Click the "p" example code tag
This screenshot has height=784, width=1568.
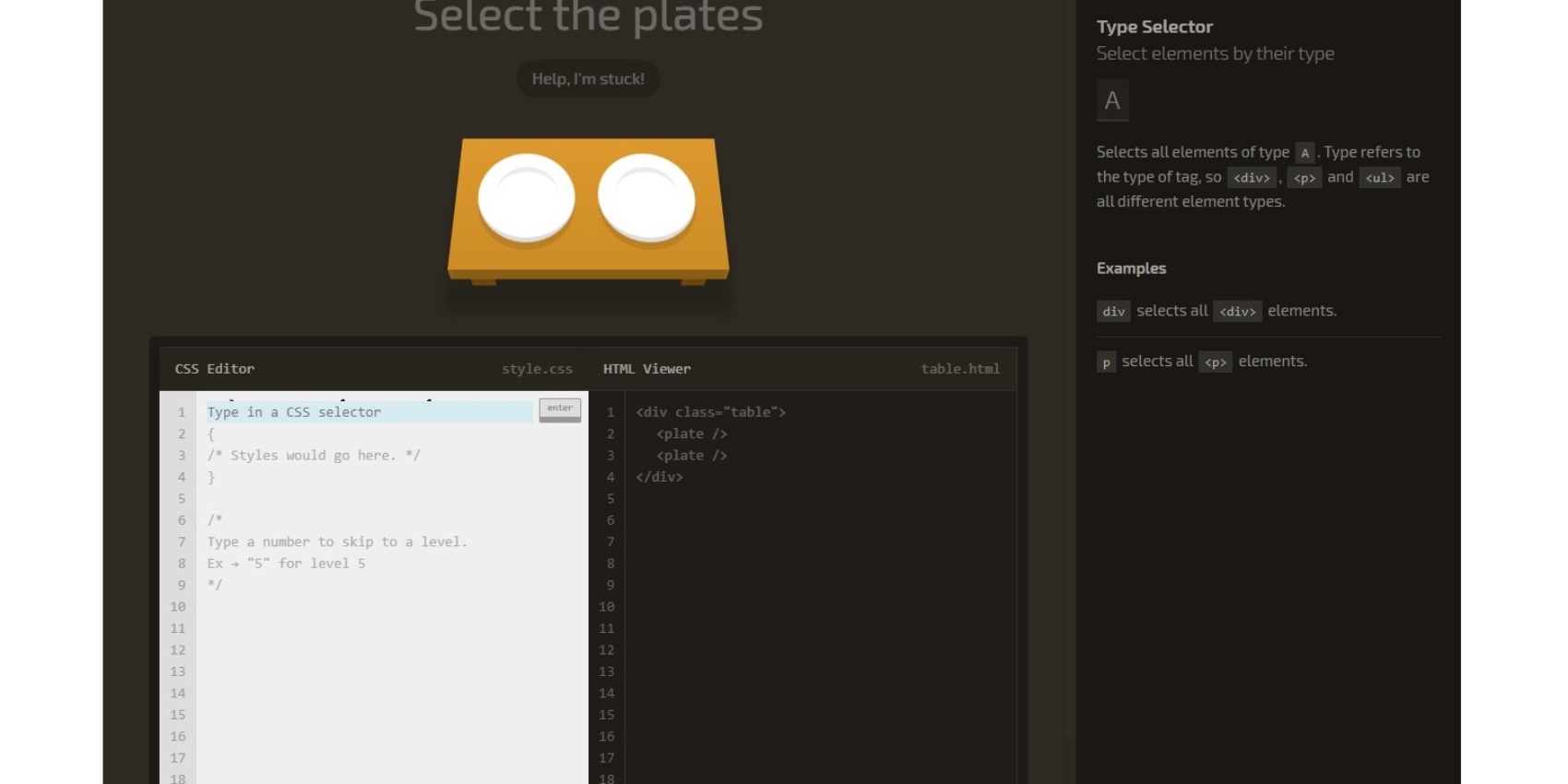(1106, 362)
